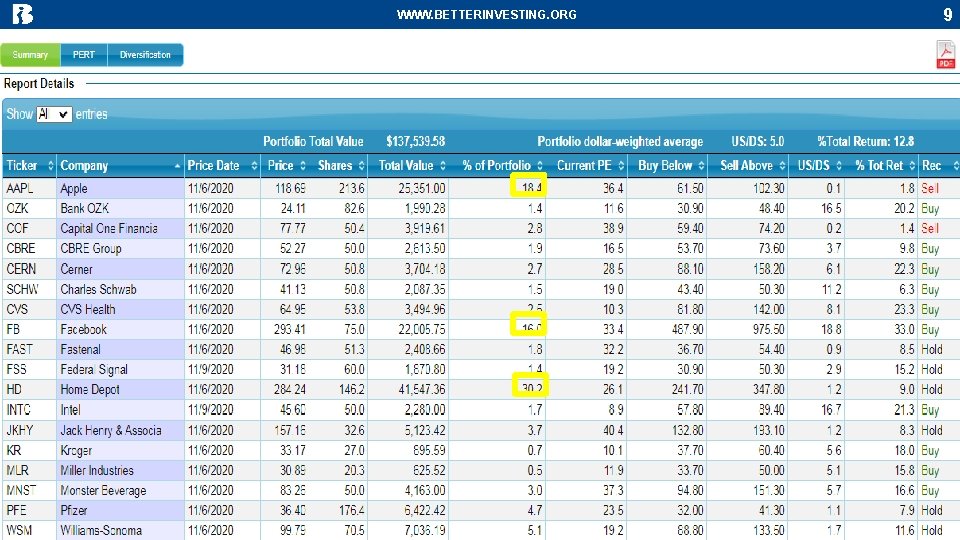Image resolution: width=960 pixels, height=540 pixels.
Task: Click the MNST ticker cell
Action: pyautogui.click(x=29, y=490)
